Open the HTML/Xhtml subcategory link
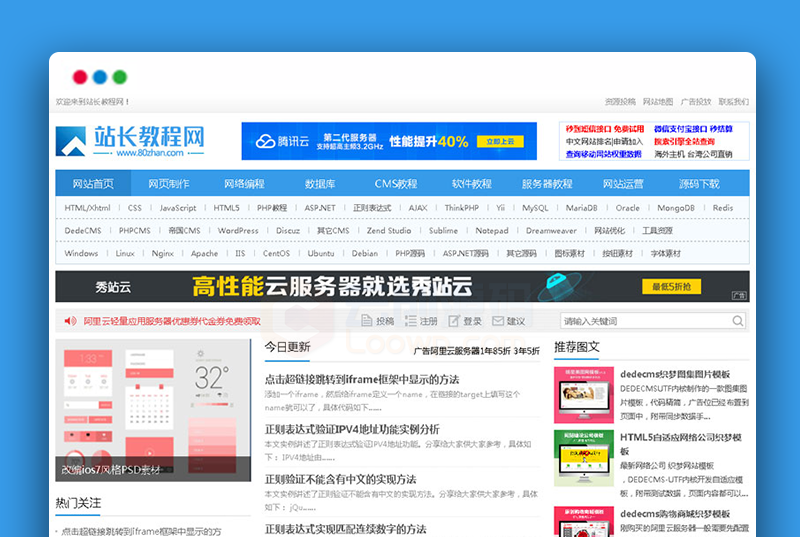This screenshot has width=800, height=537. click(87, 208)
